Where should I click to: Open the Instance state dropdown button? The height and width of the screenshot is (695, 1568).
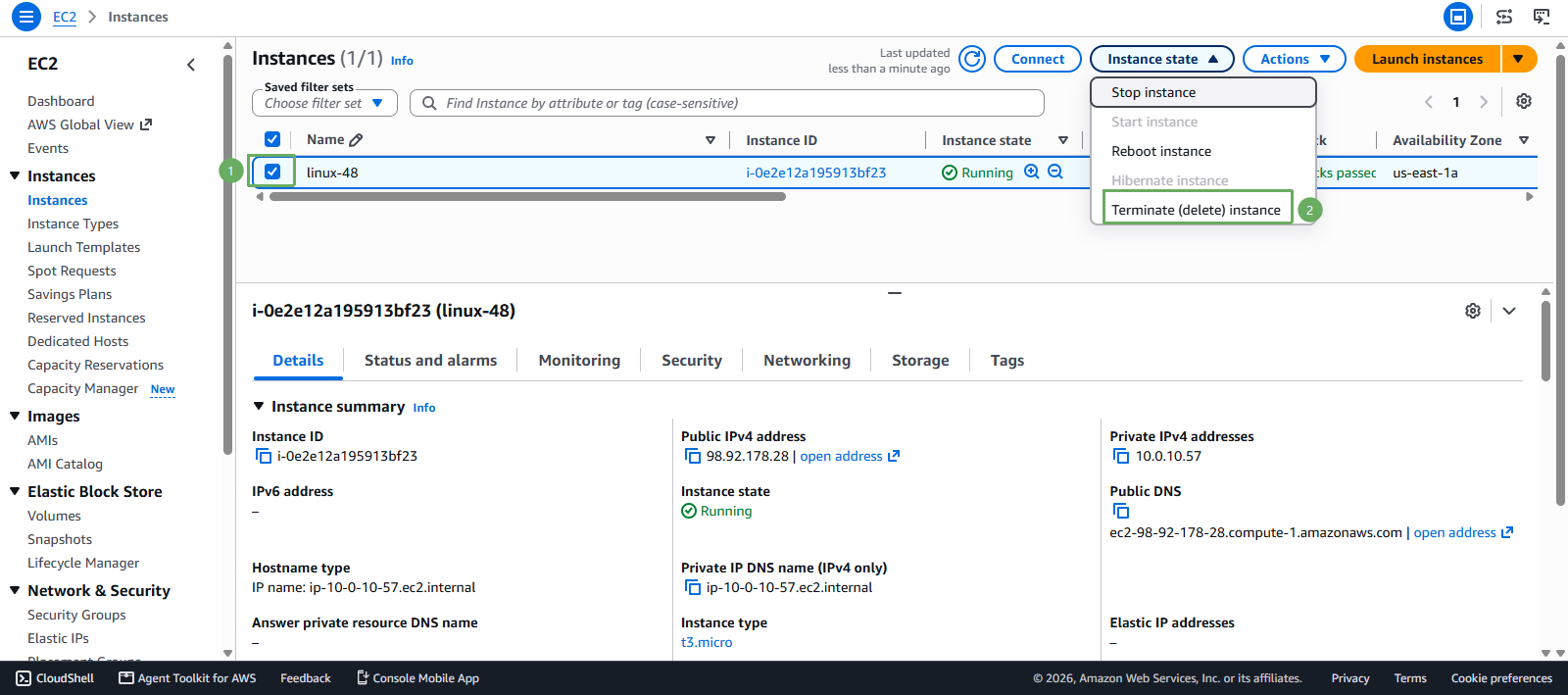coord(1161,59)
